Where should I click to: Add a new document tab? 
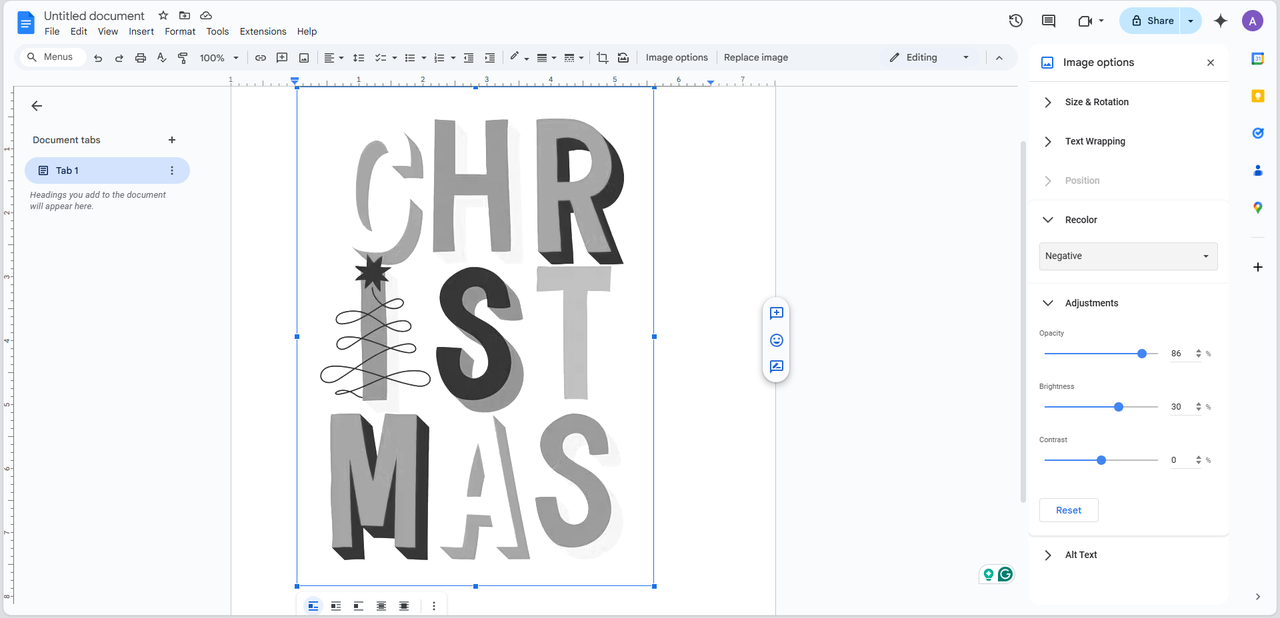172,140
